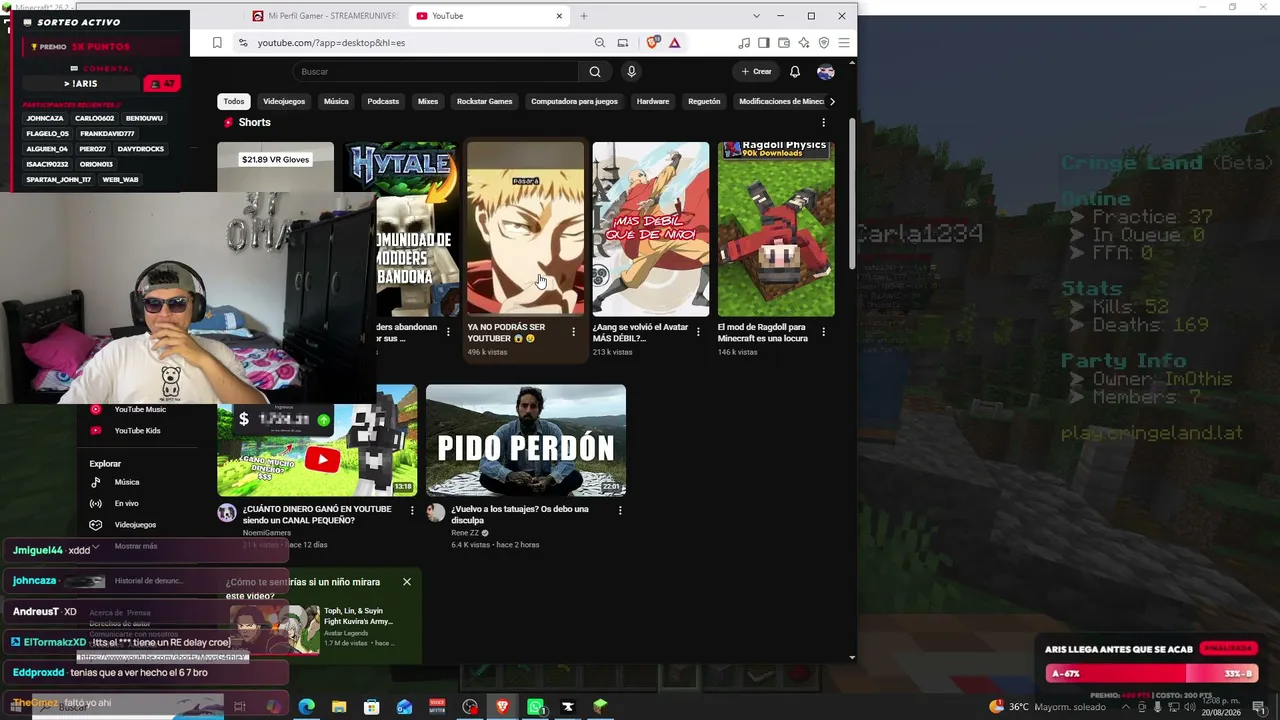Screen dimensions: 1280x720
Task: Bookmark this page with the bookmark icon
Action: point(217,43)
